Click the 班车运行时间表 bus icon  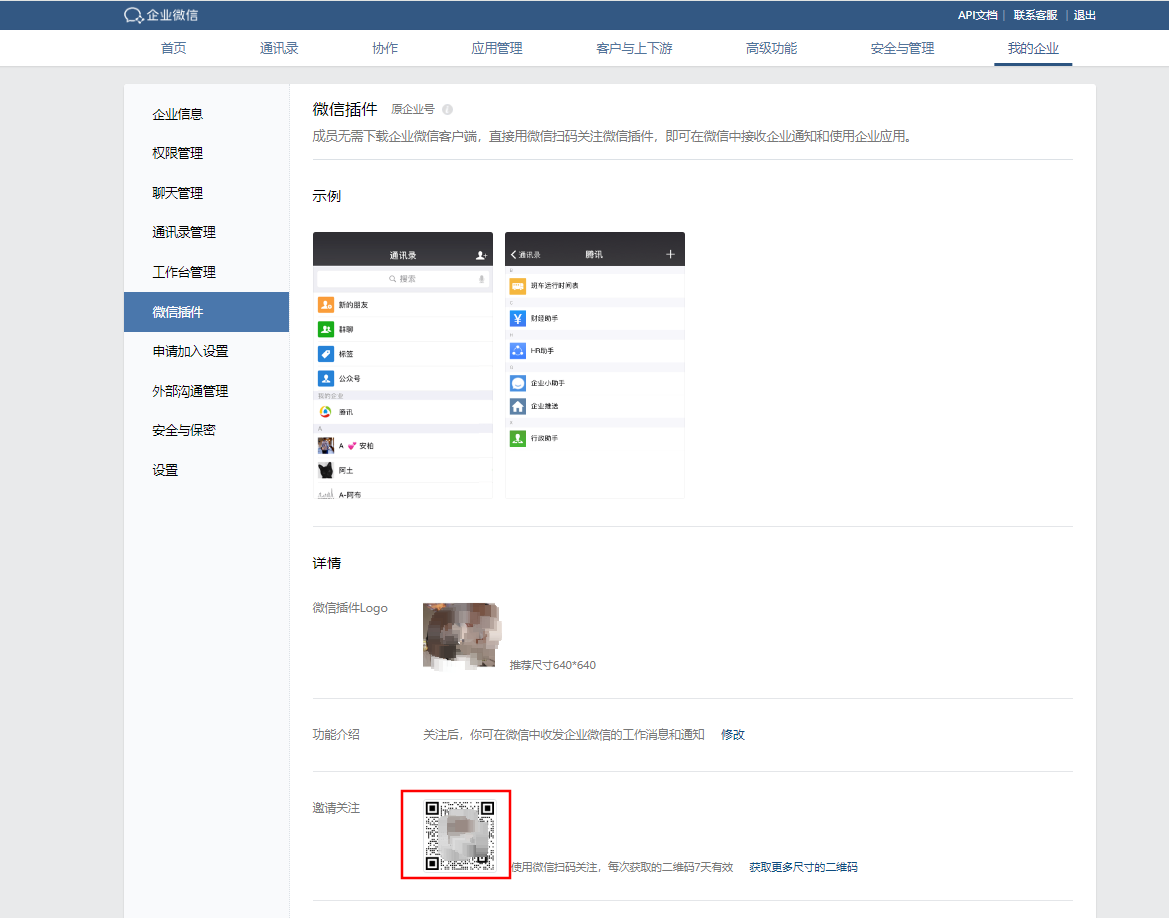point(517,286)
